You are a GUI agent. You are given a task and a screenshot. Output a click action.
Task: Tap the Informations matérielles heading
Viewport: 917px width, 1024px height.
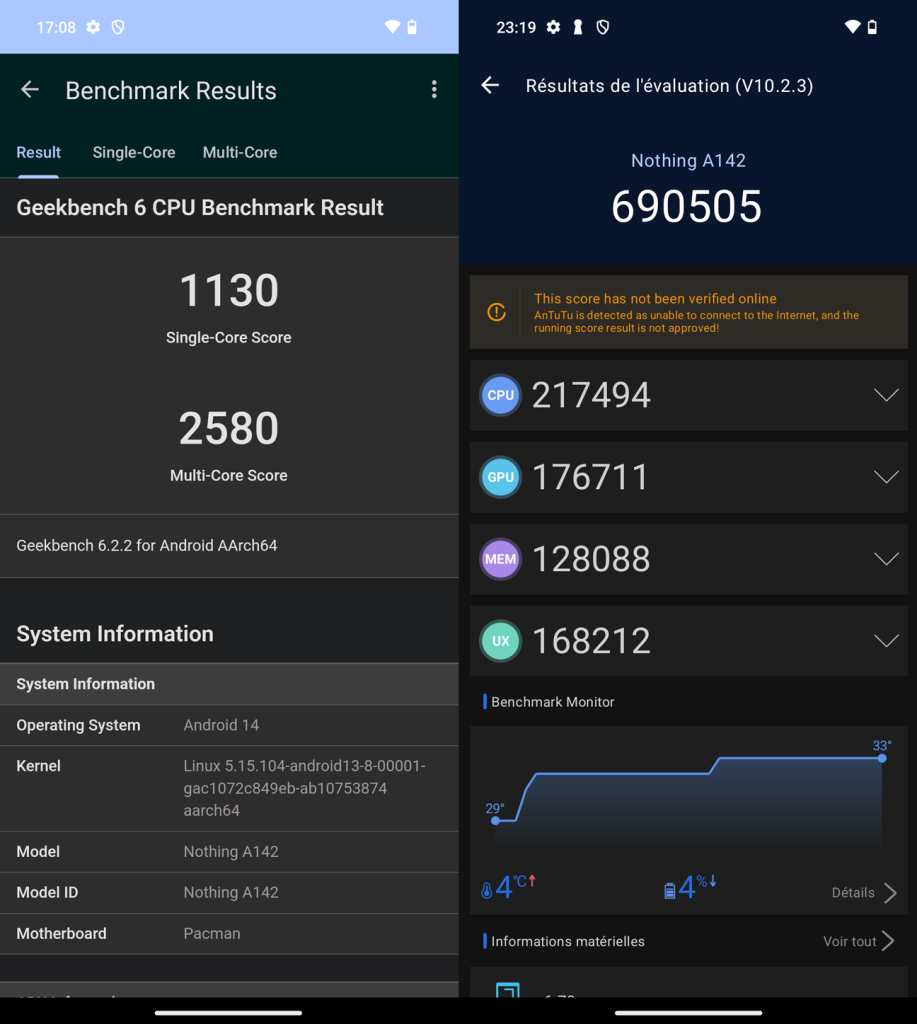coord(568,941)
